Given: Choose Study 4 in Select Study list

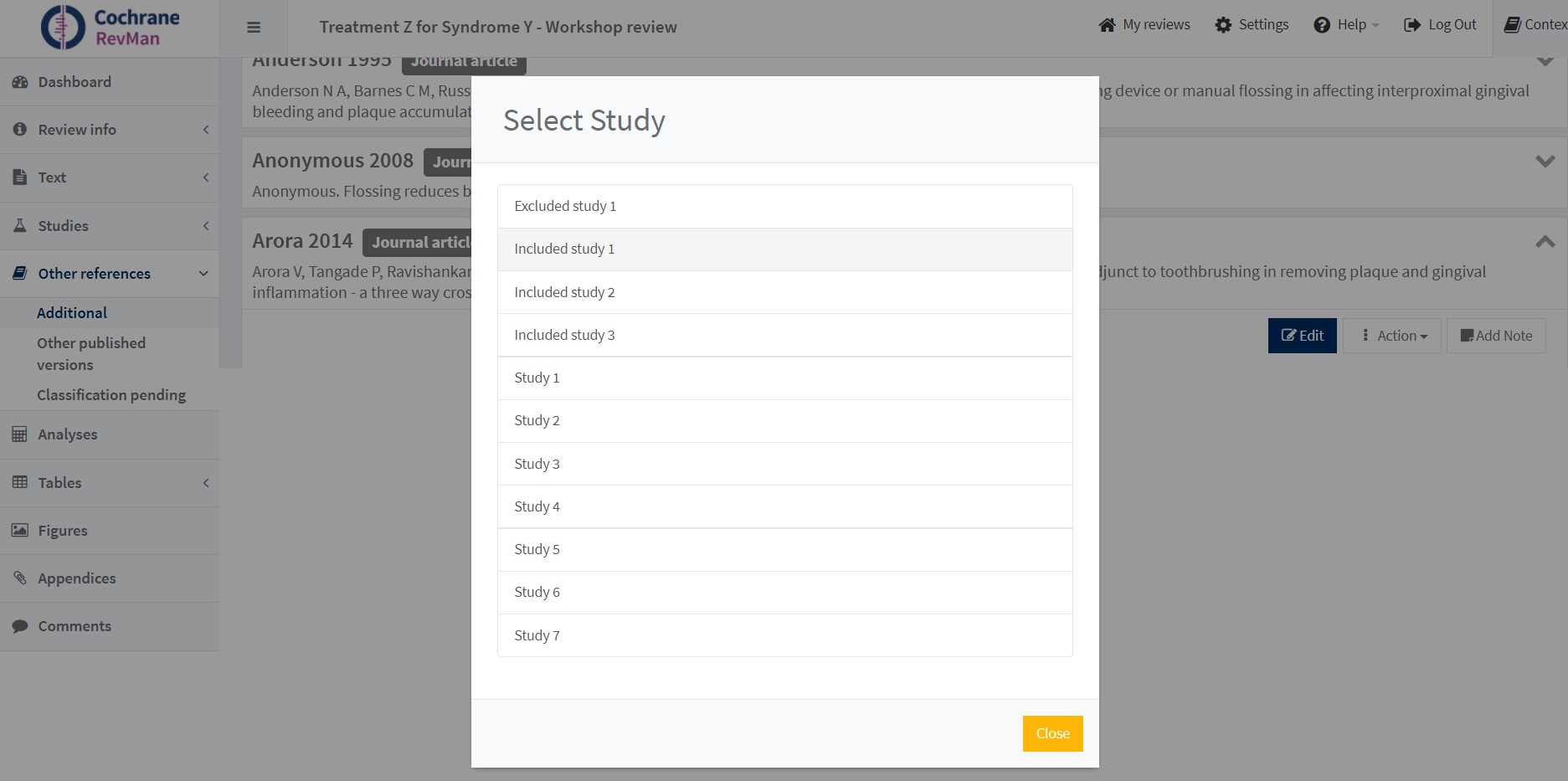Looking at the screenshot, I should click(784, 506).
